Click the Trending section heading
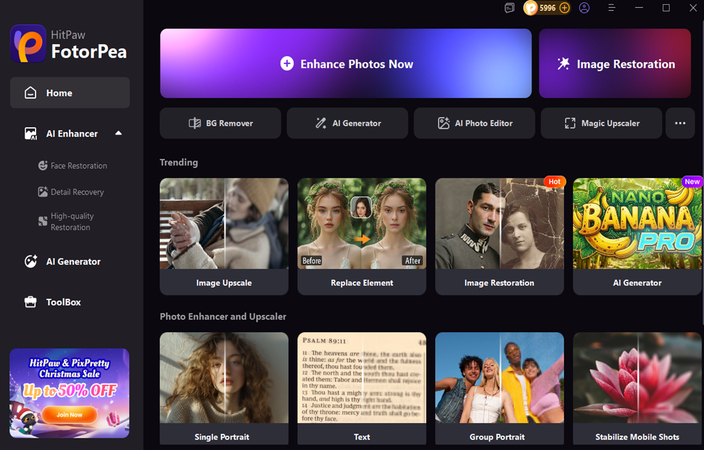 [179, 163]
